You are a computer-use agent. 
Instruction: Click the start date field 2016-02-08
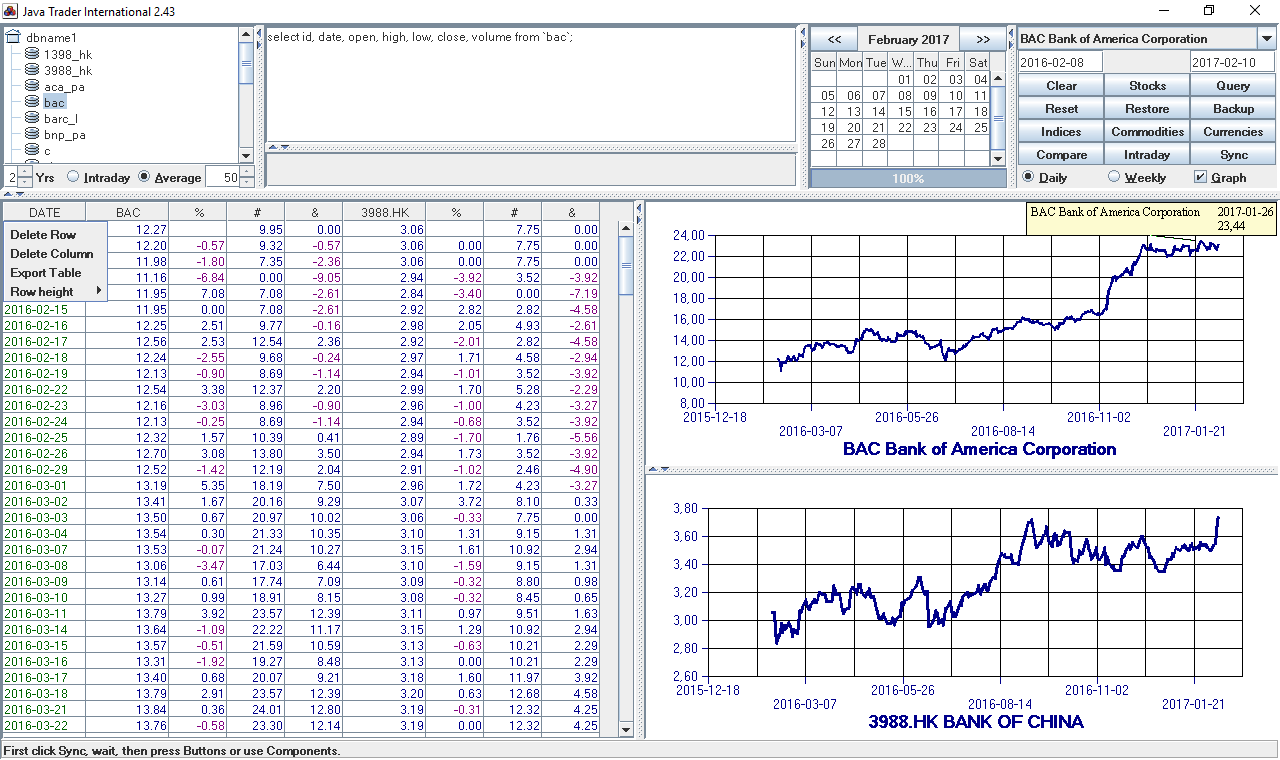coord(1060,62)
